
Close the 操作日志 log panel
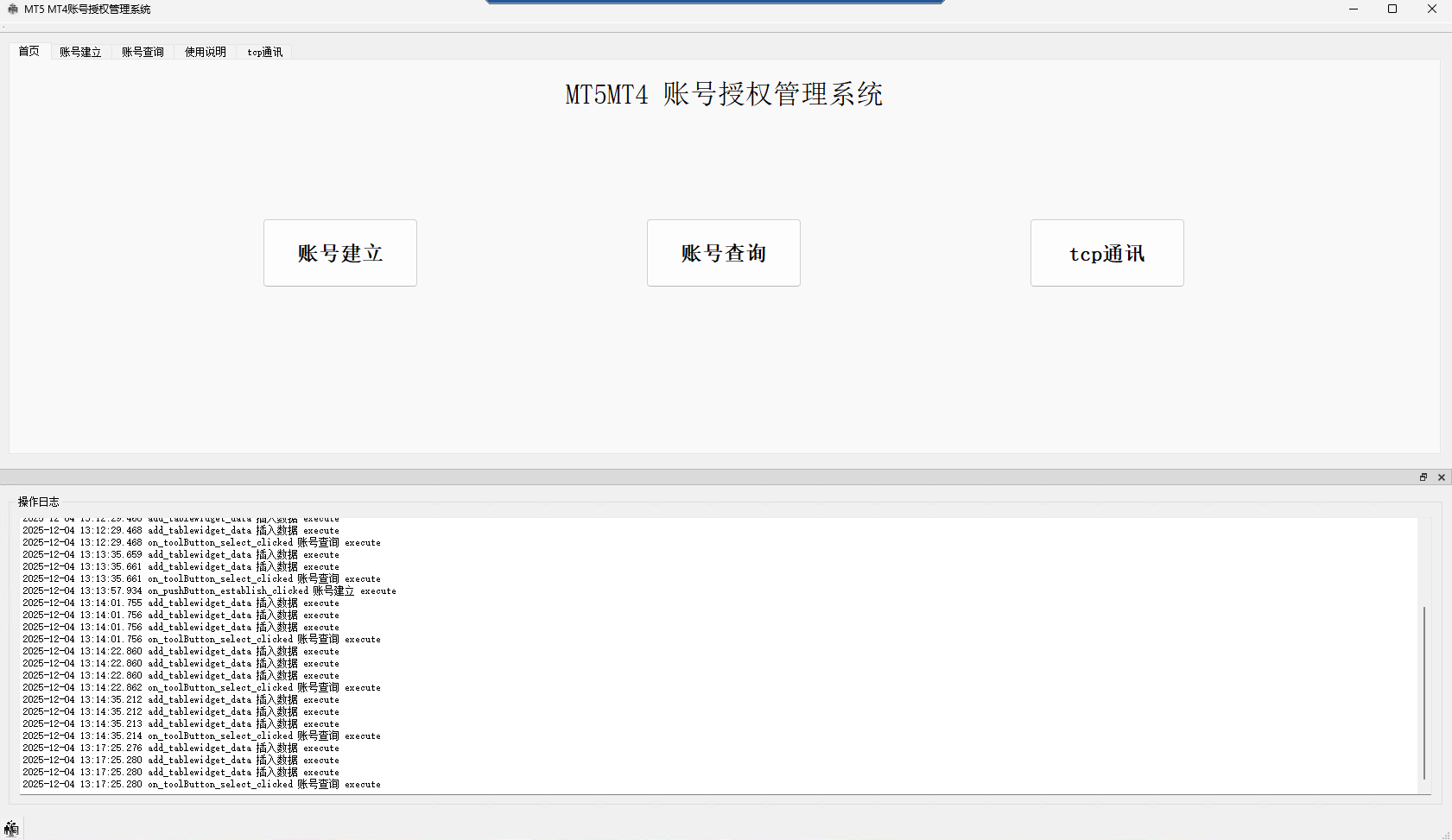point(1441,477)
